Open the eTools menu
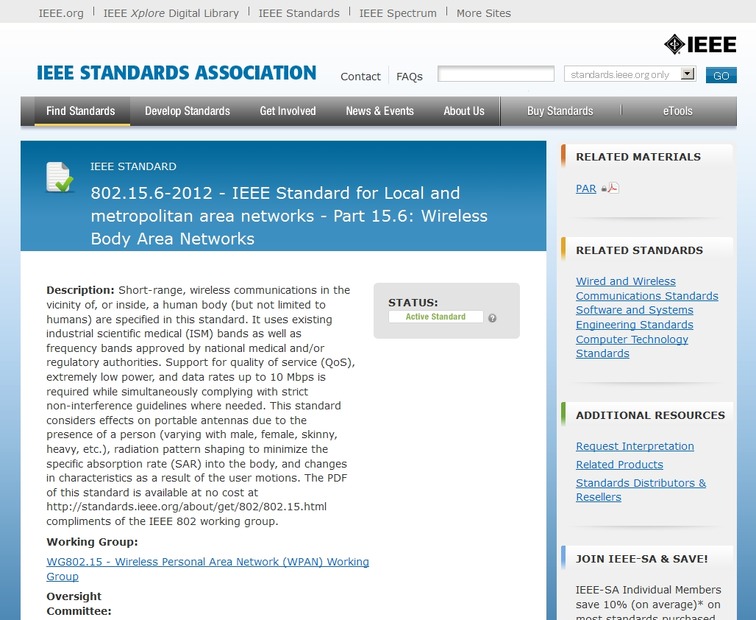 pos(678,111)
